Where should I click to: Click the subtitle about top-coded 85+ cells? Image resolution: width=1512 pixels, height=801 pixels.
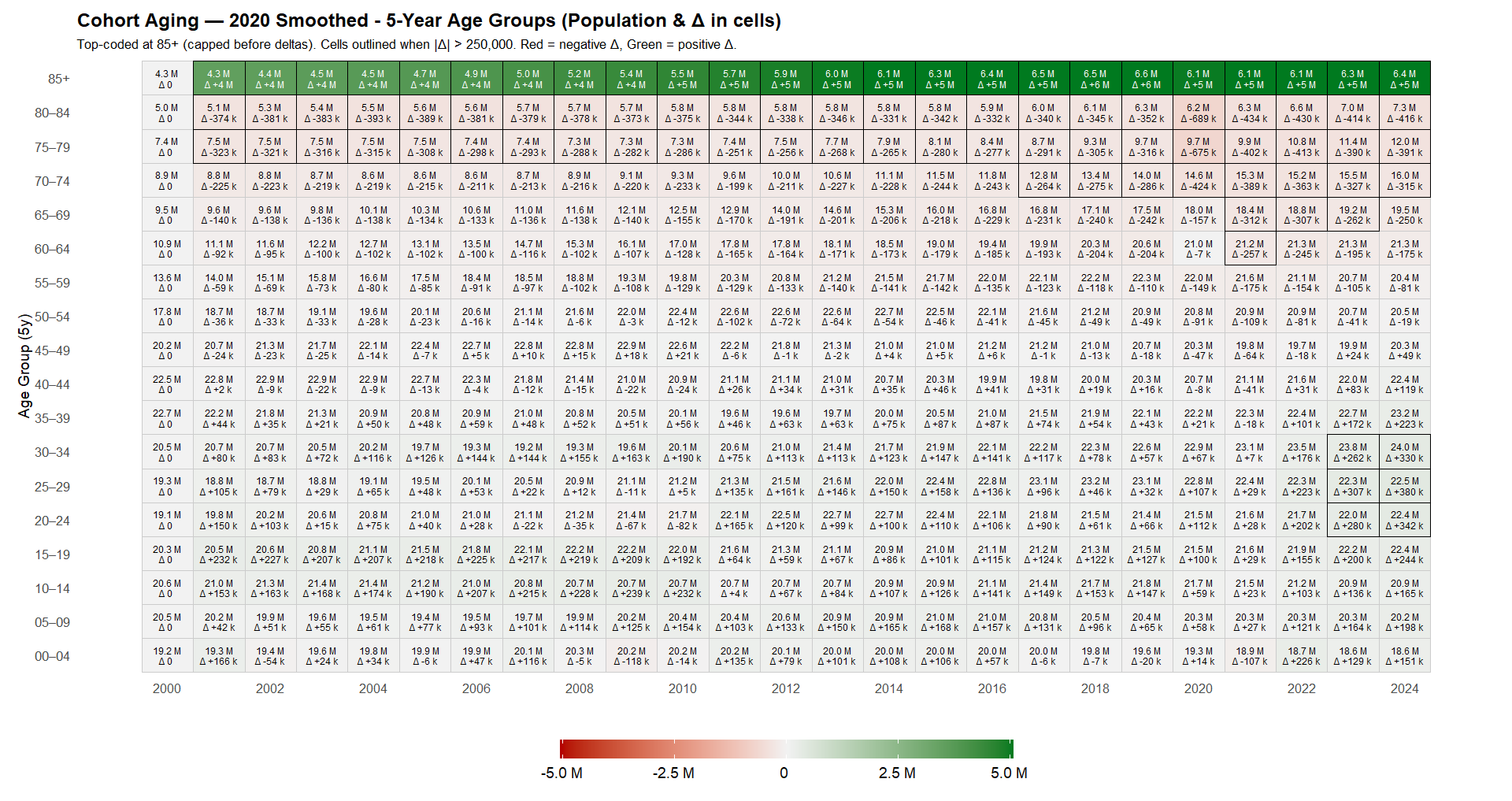pos(406,45)
